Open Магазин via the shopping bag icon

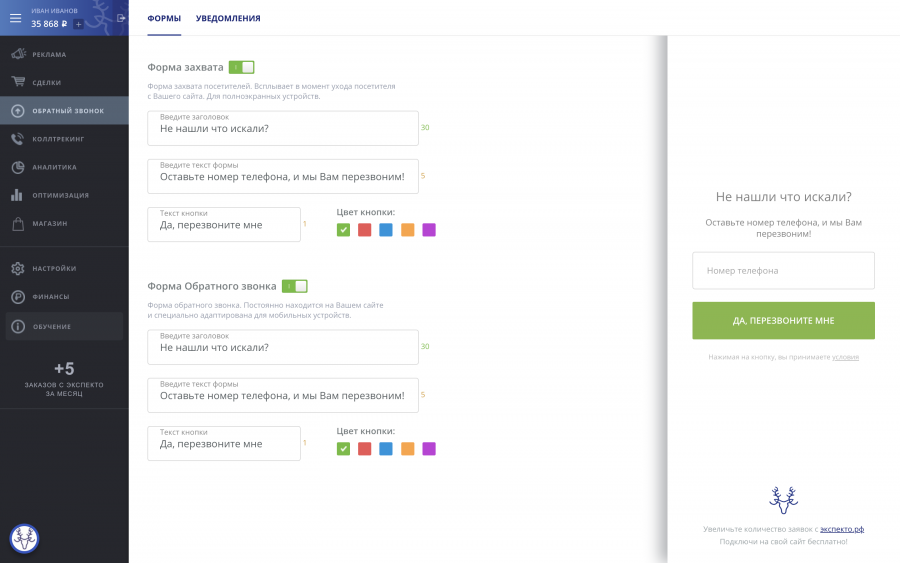pos(17,223)
